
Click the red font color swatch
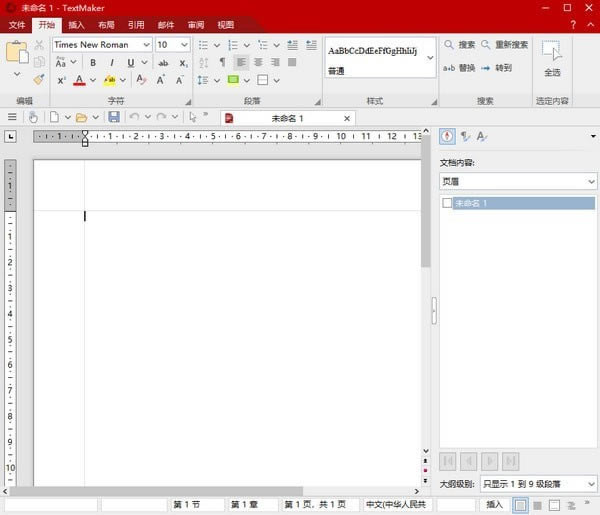point(79,80)
